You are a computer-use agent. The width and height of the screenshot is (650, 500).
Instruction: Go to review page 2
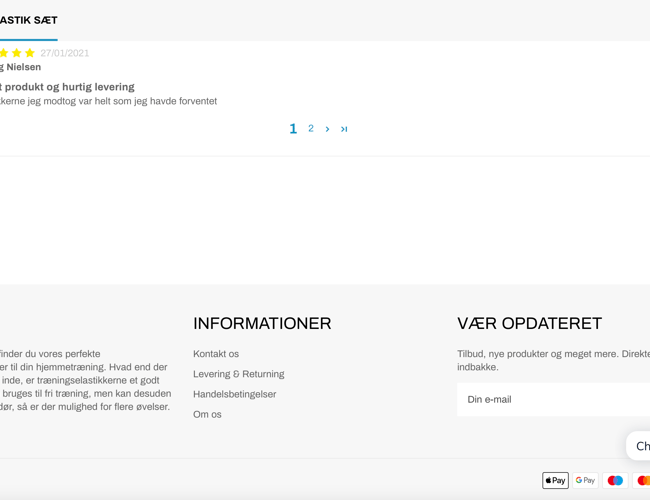tap(311, 129)
